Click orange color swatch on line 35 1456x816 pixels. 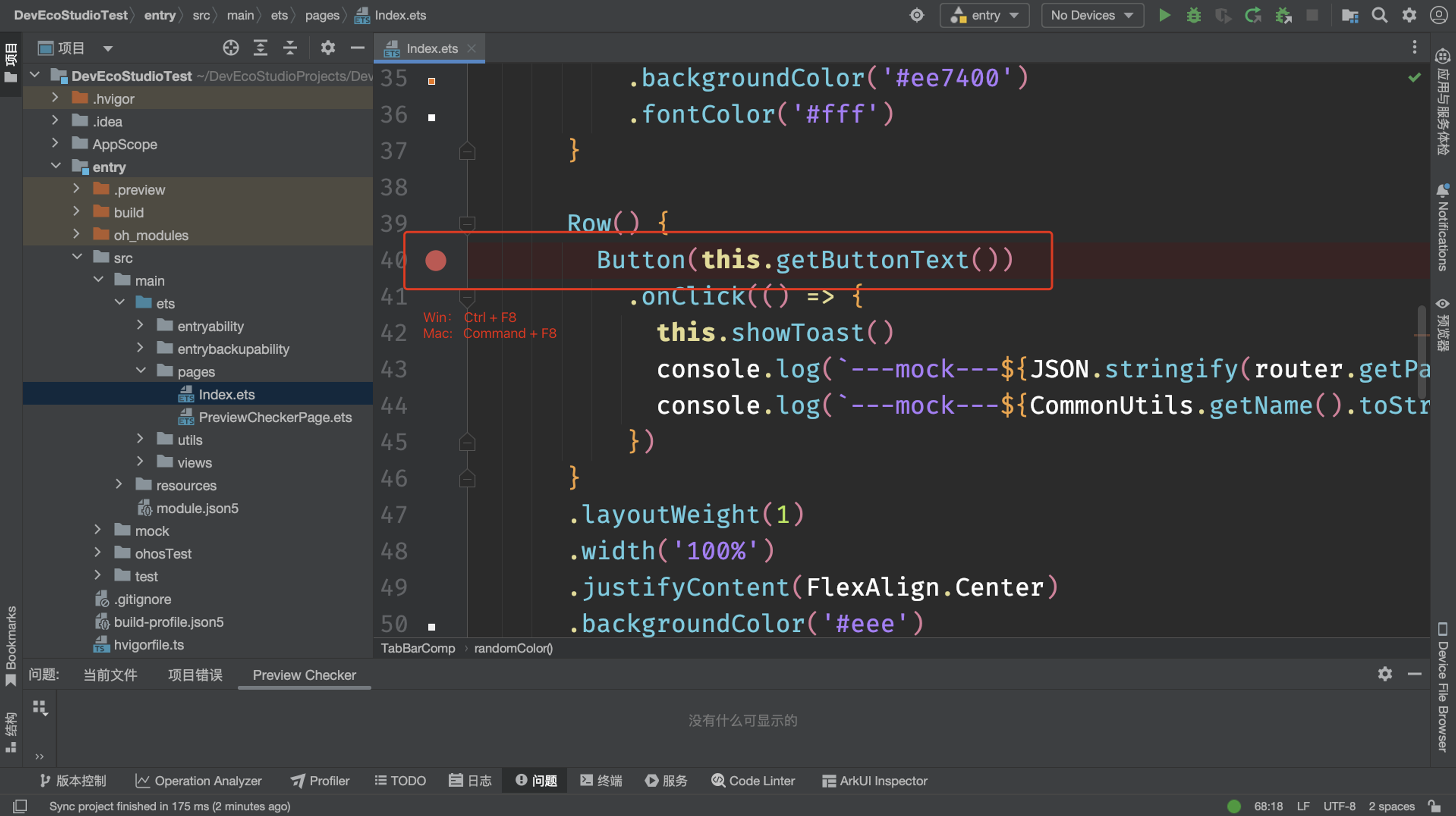point(431,82)
